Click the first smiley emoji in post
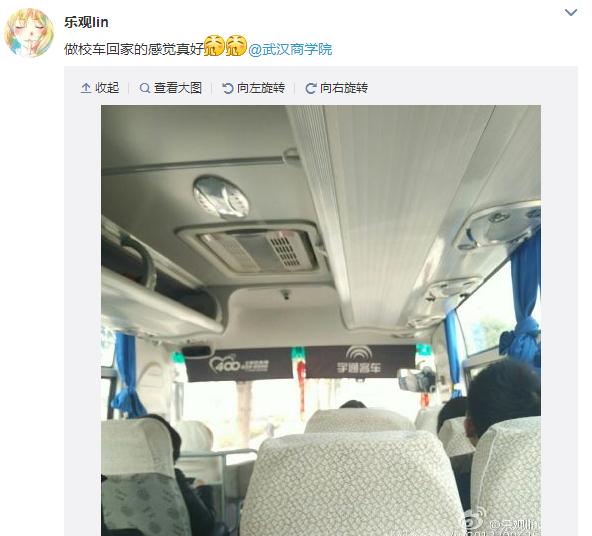The image size is (592, 536). (x=214, y=45)
